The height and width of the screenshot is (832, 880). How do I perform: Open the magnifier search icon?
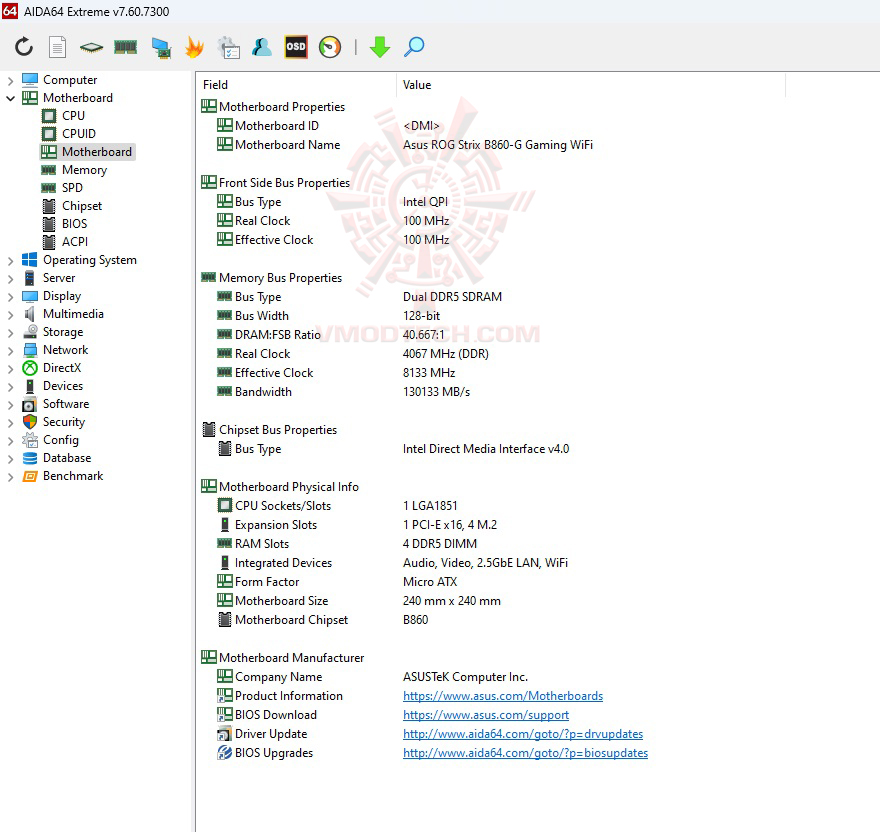coord(414,47)
